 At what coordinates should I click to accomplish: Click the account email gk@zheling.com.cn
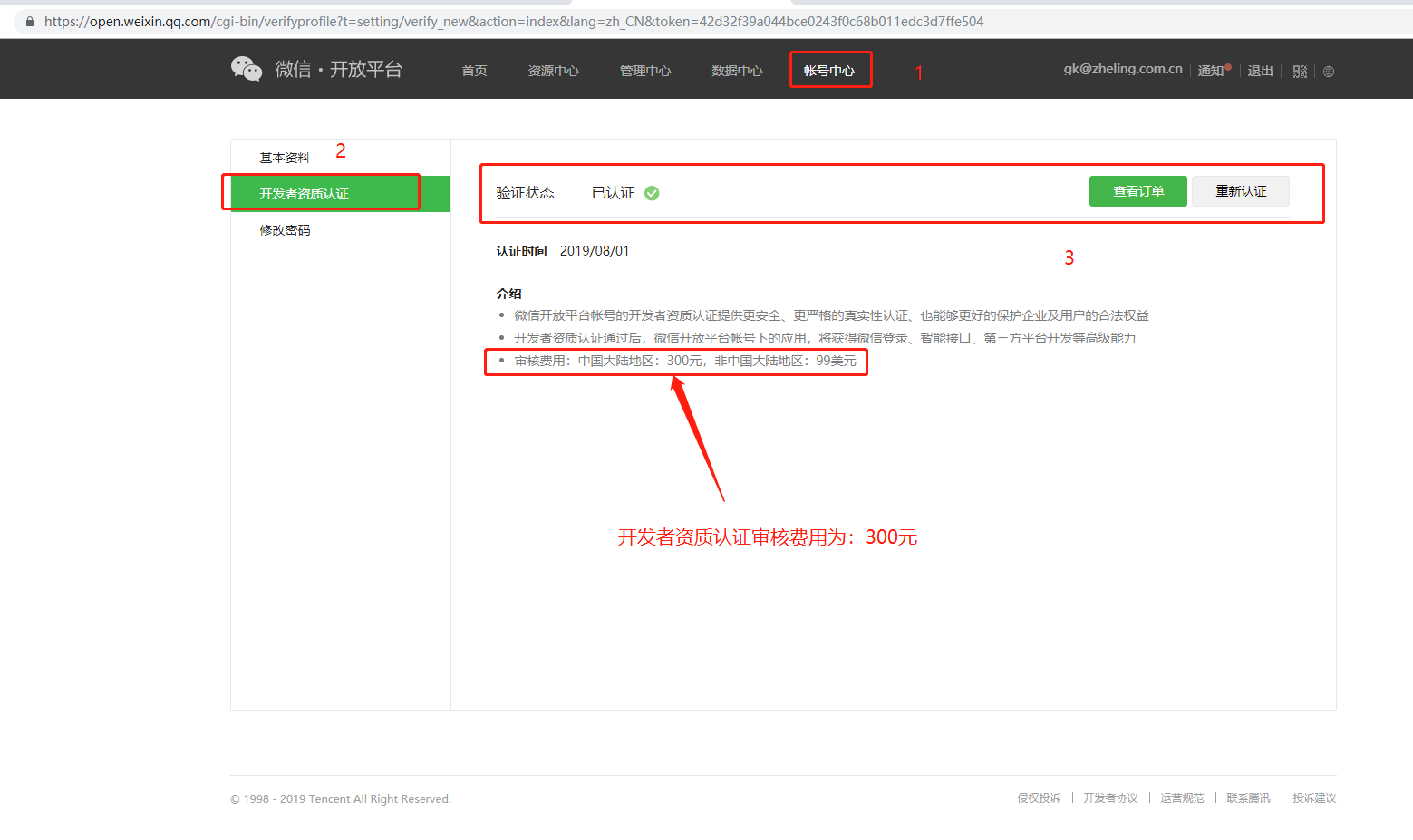click(1122, 69)
